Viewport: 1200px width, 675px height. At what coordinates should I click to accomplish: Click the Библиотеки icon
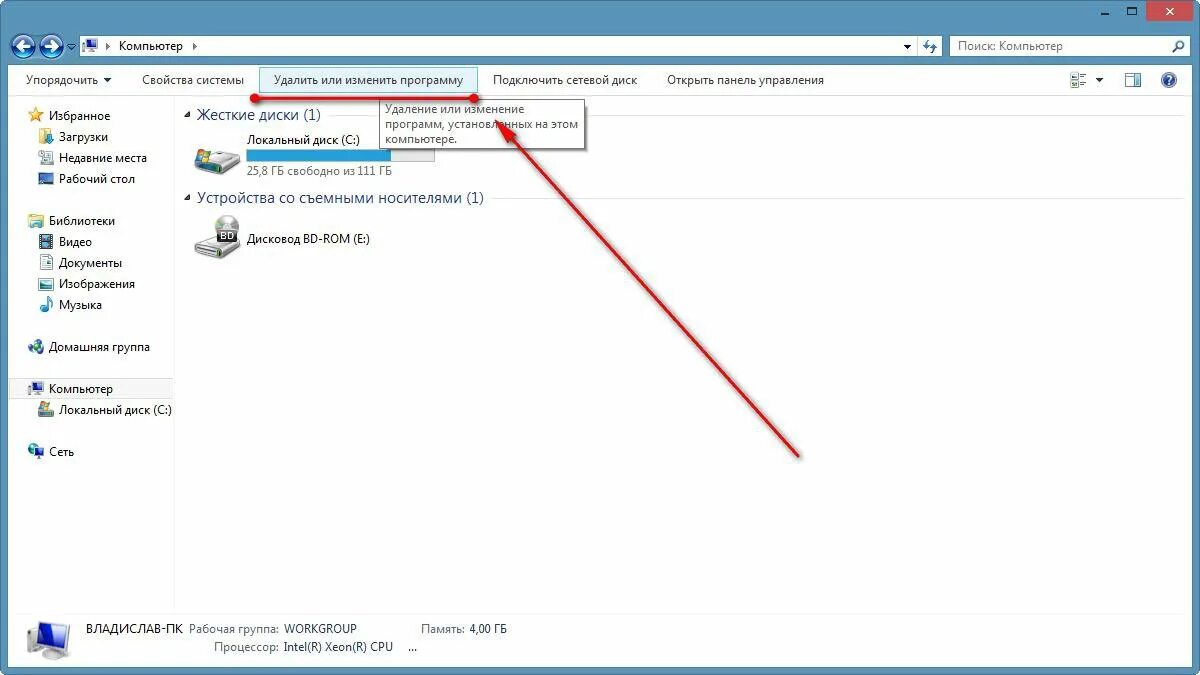36,221
